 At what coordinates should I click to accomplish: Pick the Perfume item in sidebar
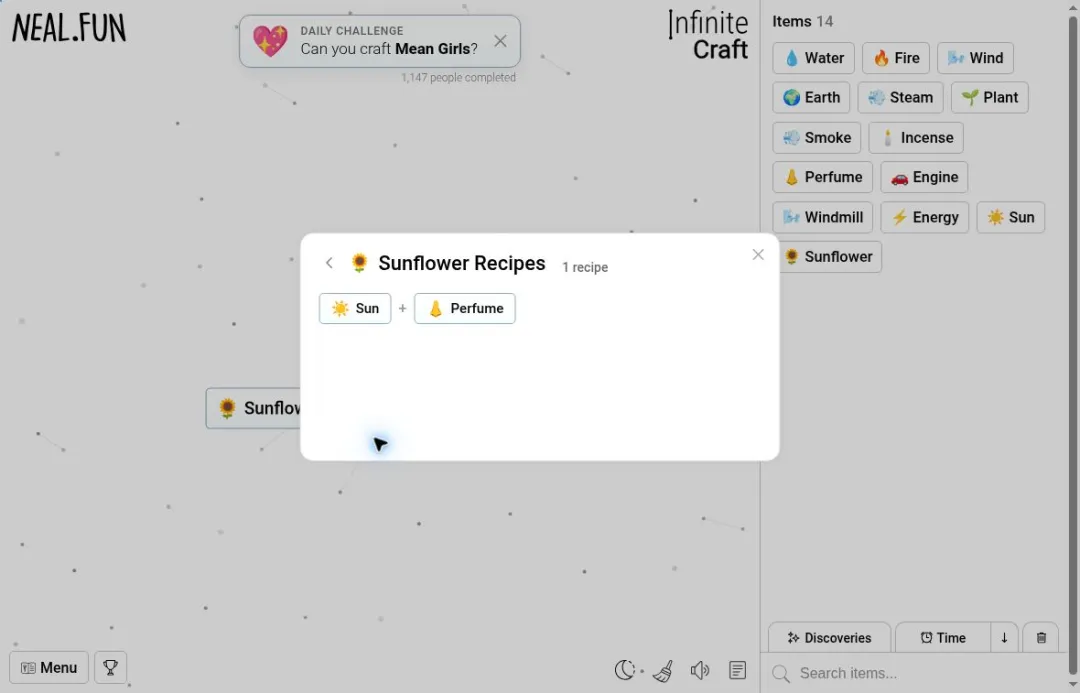822,177
